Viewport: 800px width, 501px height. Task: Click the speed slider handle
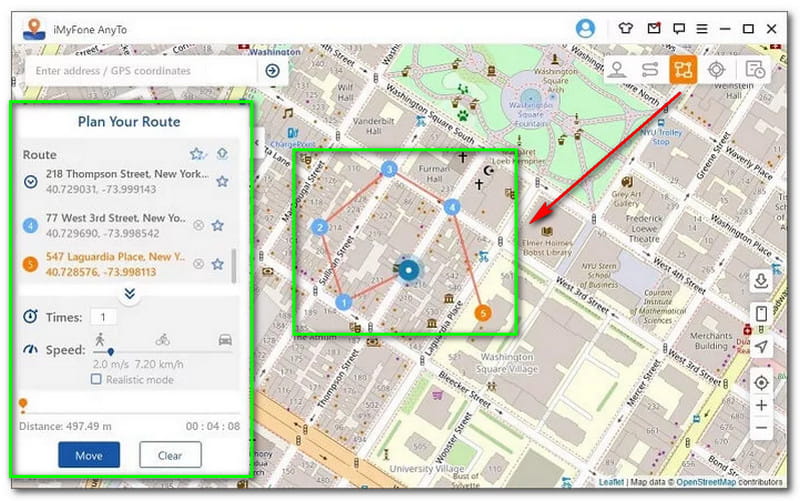tap(111, 352)
